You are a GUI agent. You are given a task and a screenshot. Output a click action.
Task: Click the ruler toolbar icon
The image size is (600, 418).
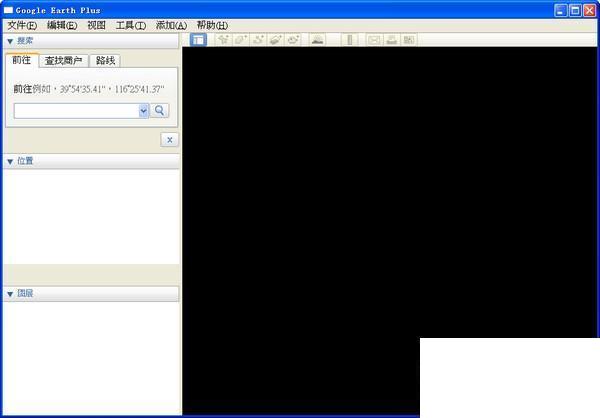tap(349, 40)
